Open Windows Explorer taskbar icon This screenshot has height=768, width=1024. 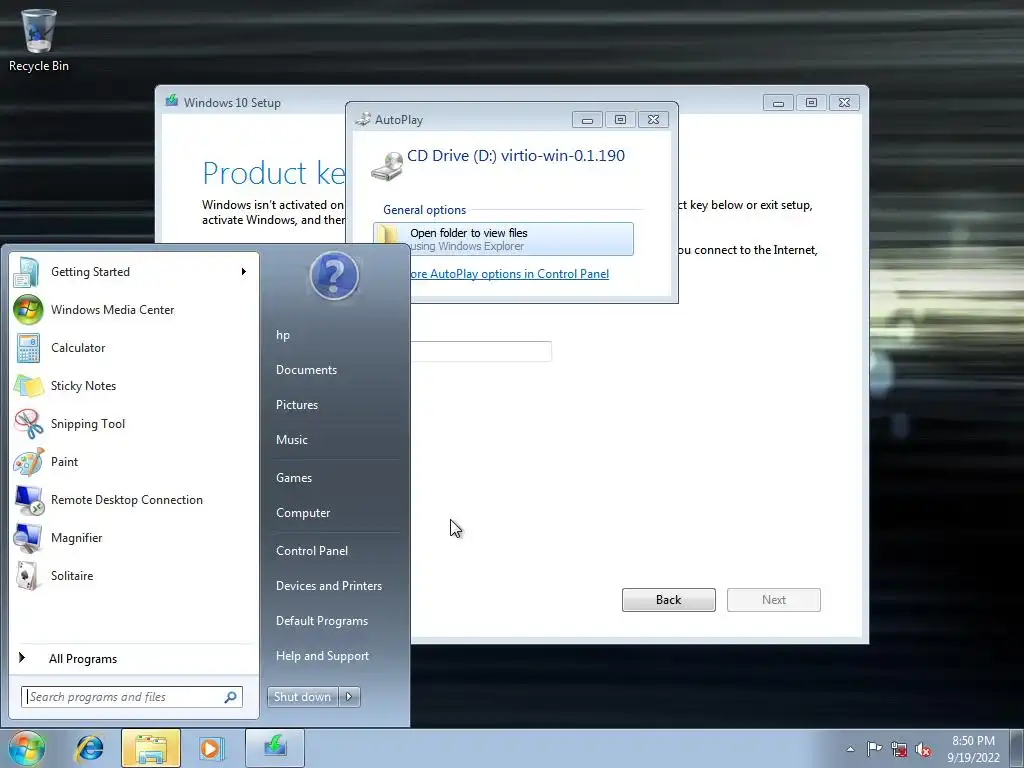point(150,748)
